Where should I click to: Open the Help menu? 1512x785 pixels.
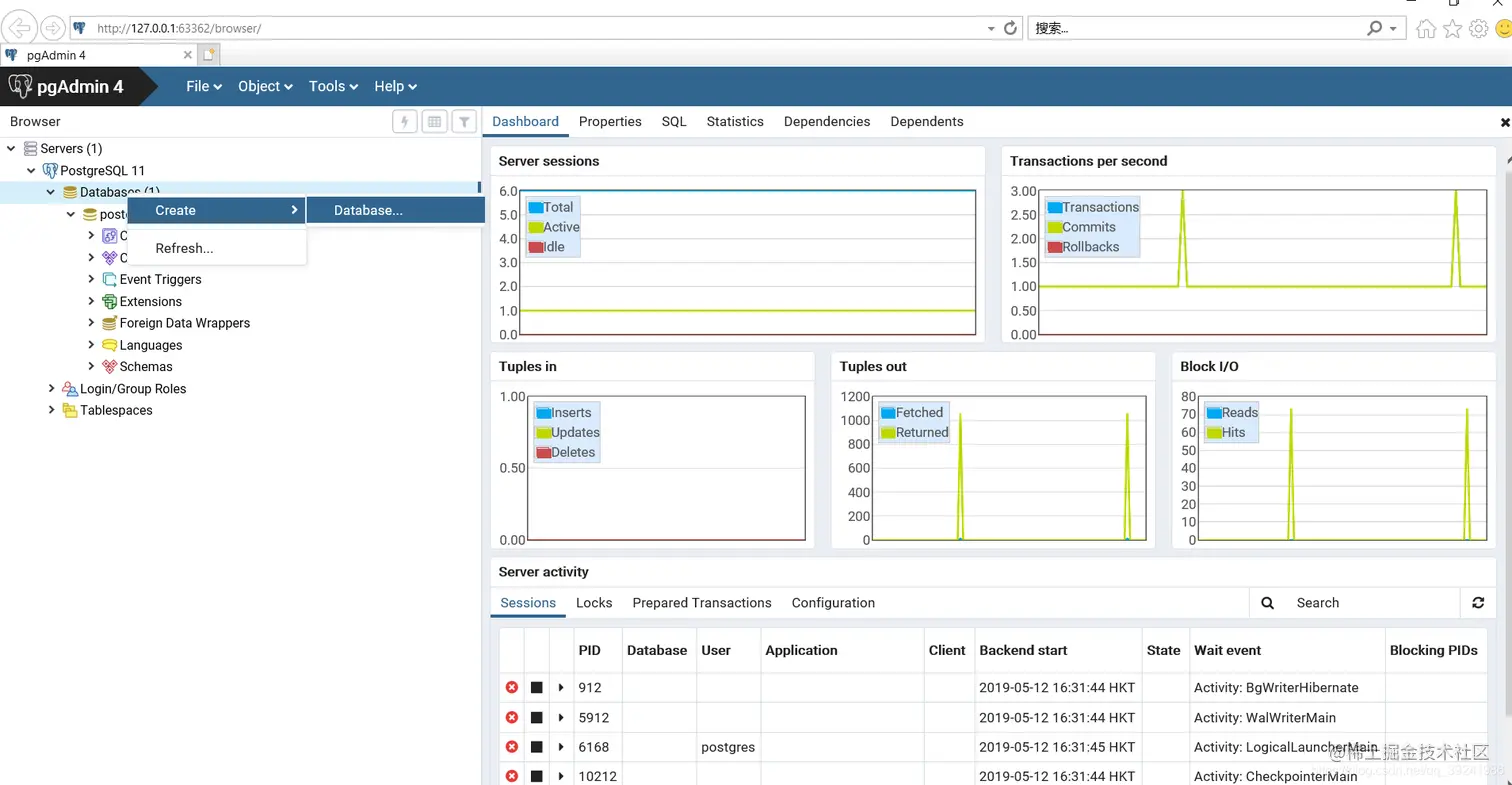(x=395, y=87)
